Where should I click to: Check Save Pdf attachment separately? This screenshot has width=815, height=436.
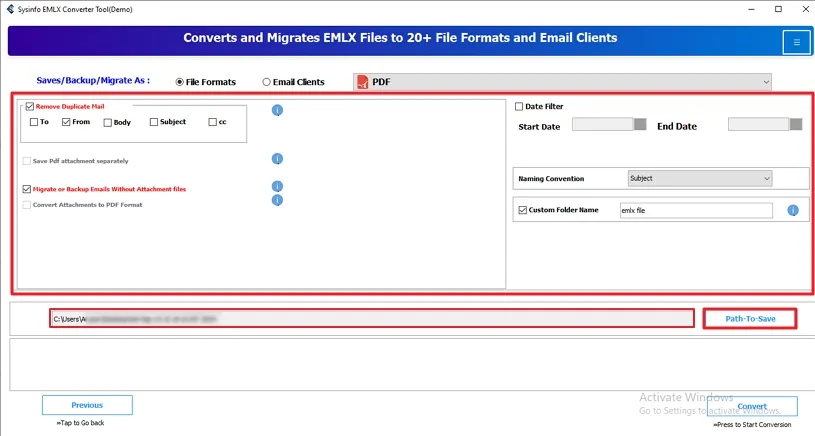(27, 161)
